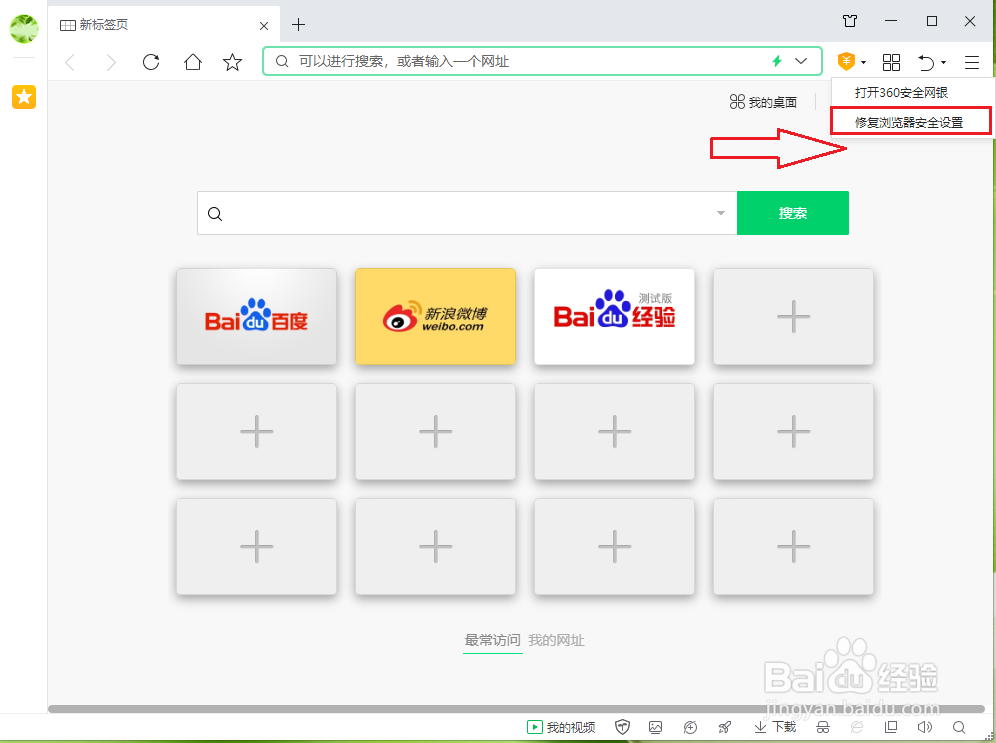
Task: Click the rocket speed-up icon
Action: click(x=724, y=727)
